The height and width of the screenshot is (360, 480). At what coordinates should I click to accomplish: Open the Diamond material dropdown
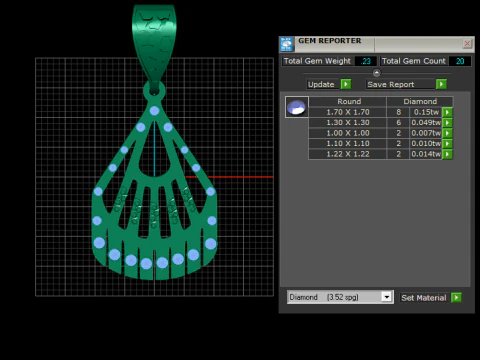387,297
